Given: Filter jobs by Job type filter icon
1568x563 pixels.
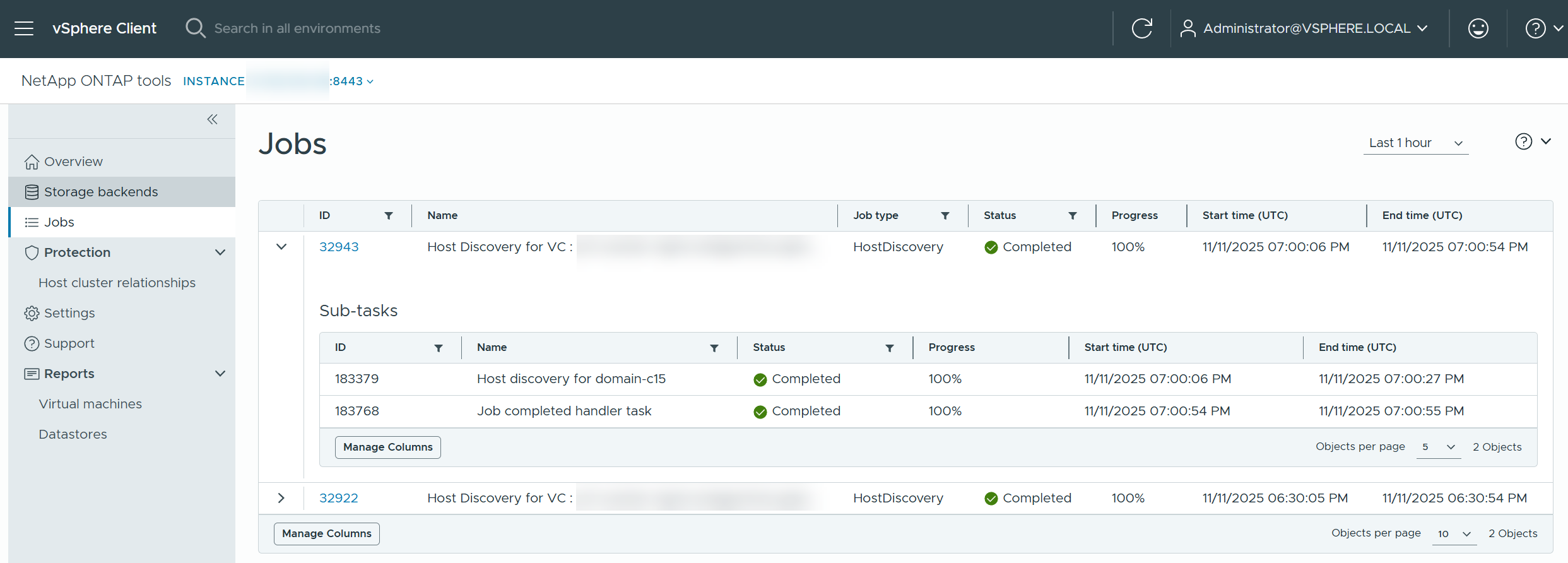Looking at the screenshot, I should point(945,216).
